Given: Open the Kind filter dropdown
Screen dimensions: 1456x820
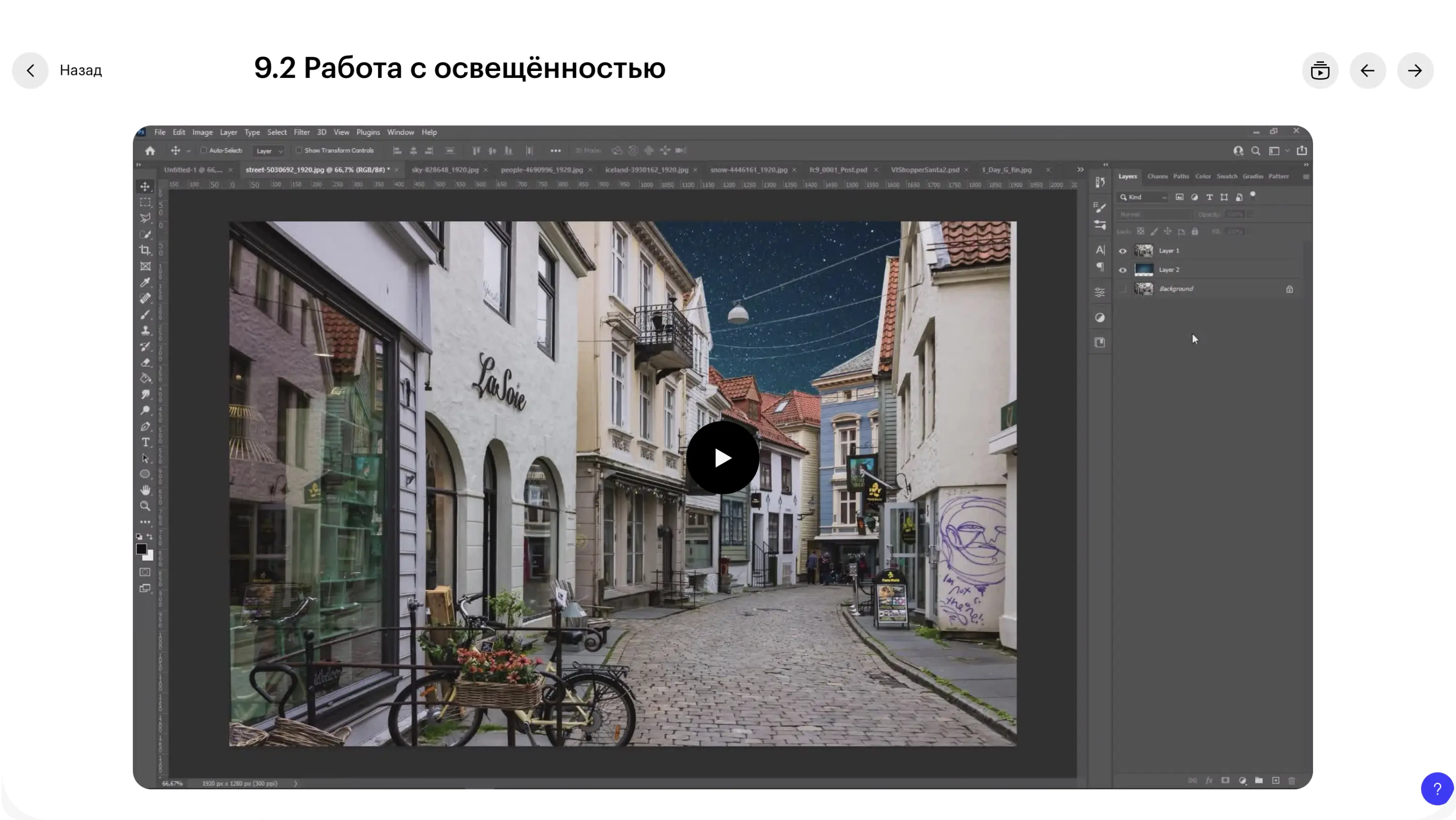Looking at the screenshot, I should tap(1143, 197).
